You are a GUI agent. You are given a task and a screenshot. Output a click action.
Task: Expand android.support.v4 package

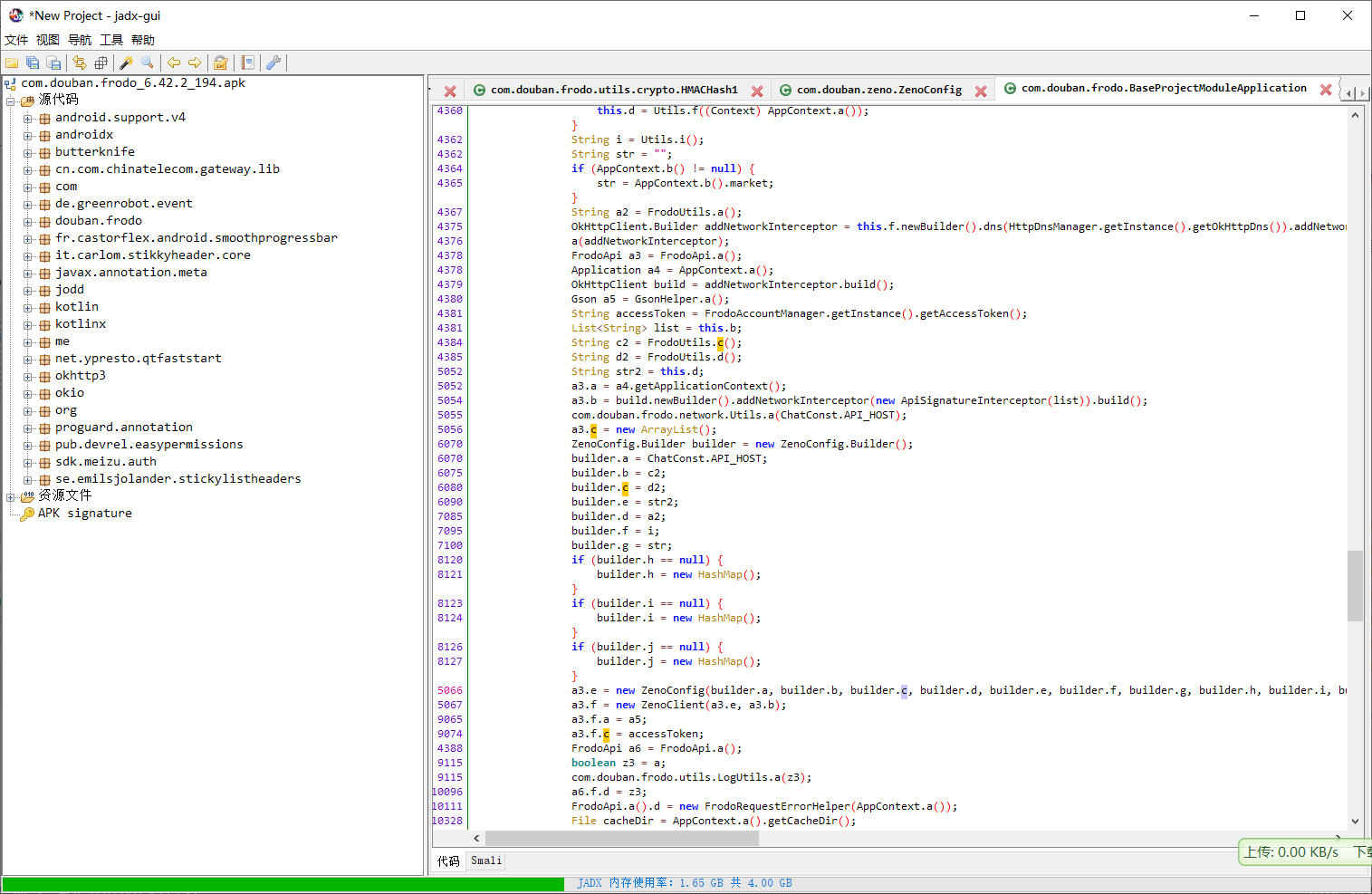[28, 118]
